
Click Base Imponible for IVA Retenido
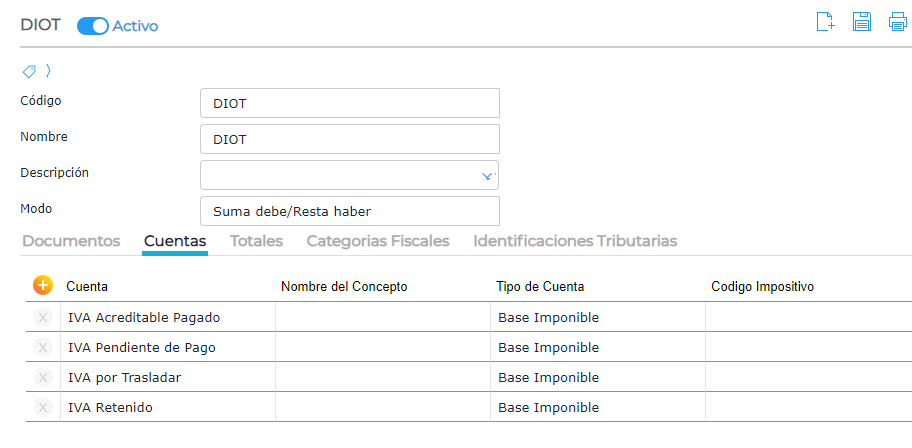coord(549,407)
